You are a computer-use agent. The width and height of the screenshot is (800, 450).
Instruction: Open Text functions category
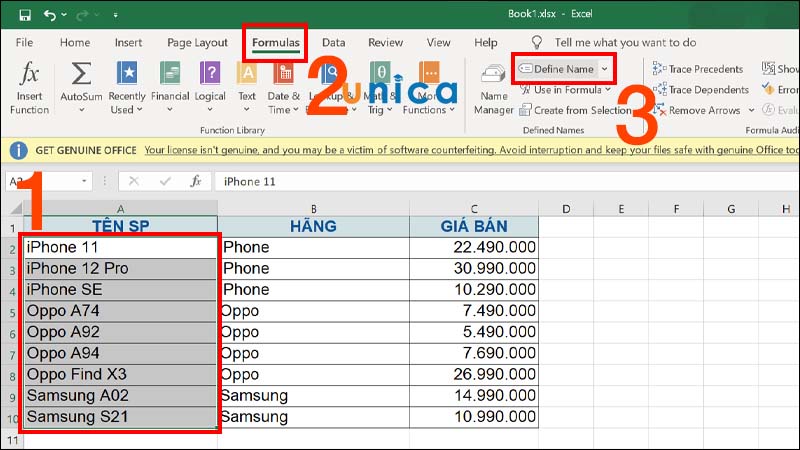pos(247,88)
